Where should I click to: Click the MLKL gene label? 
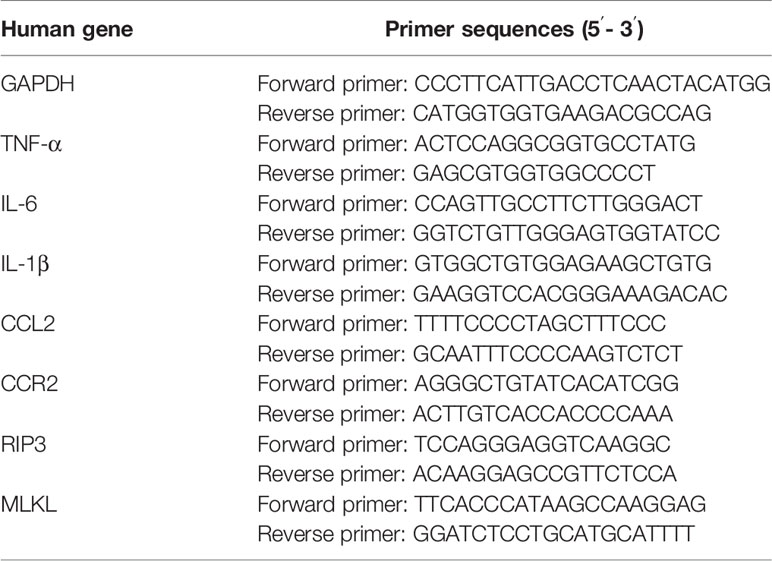coord(29,504)
